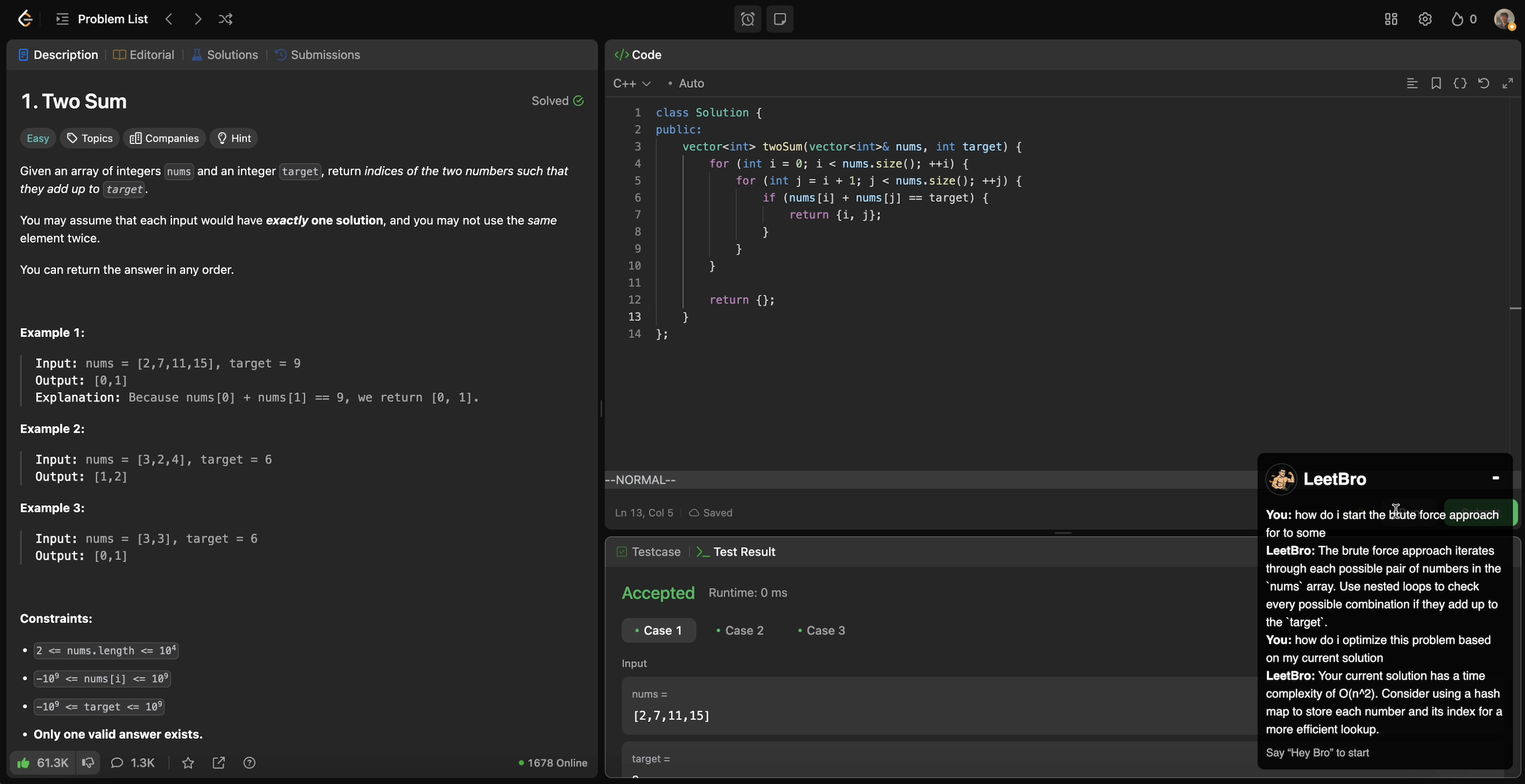Toggle the like thumbs up 61.3K
This screenshot has width=1525, height=784.
(43, 762)
